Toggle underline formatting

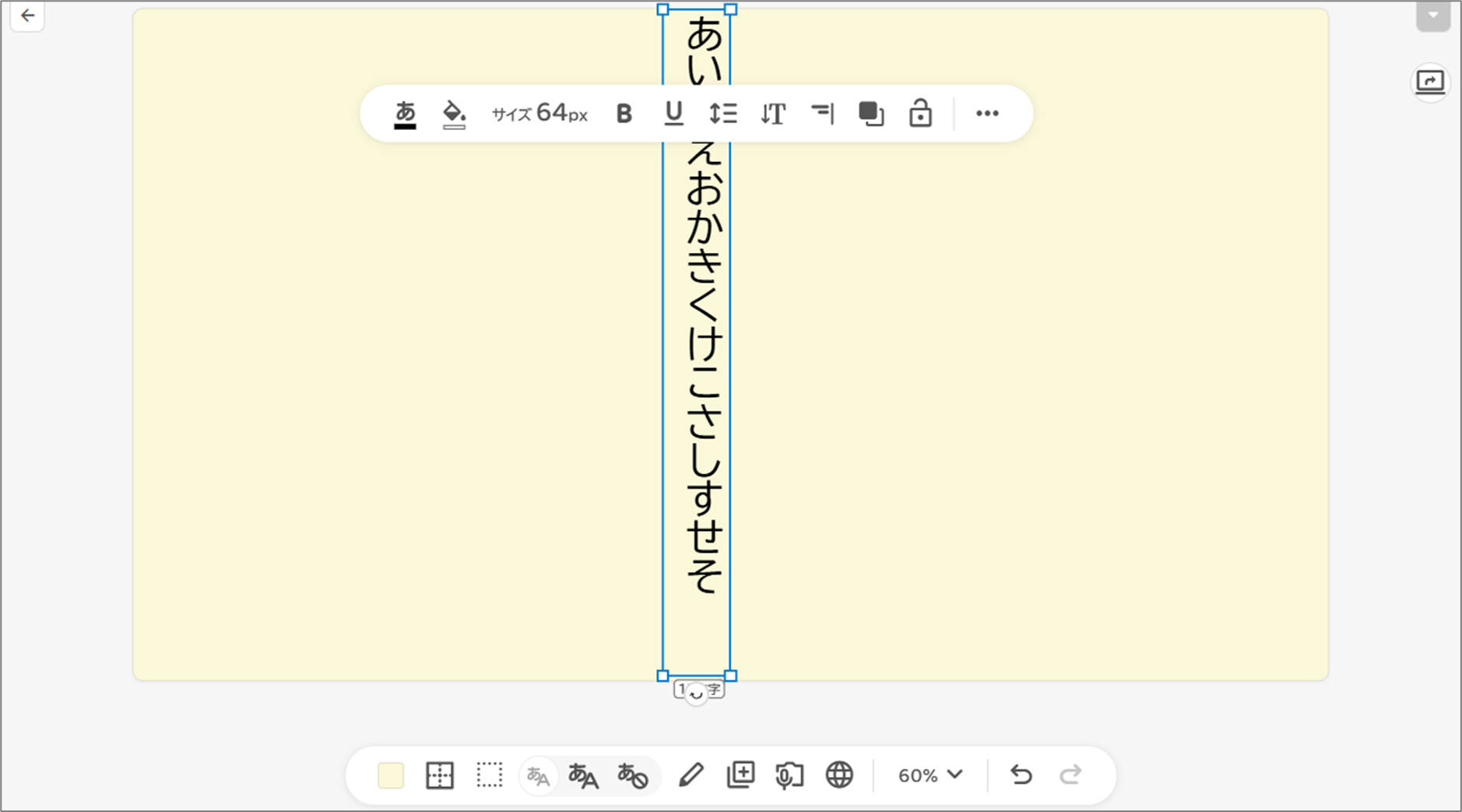(673, 114)
